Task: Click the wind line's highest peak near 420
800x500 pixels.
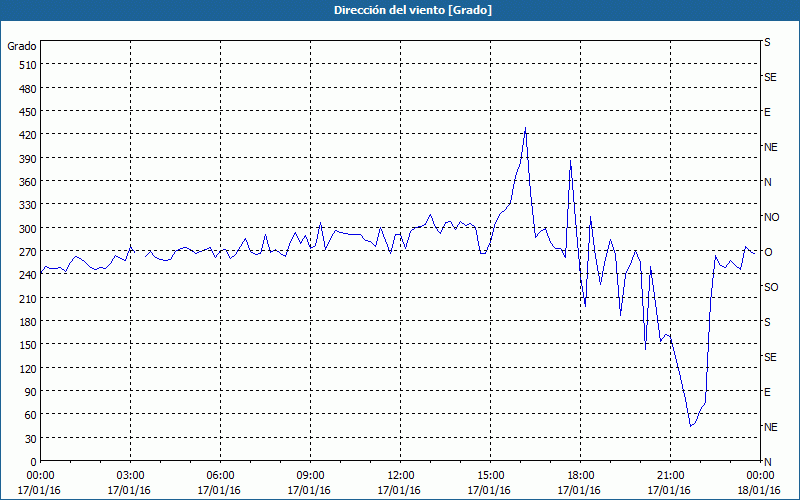Action: (x=526, y=128)
